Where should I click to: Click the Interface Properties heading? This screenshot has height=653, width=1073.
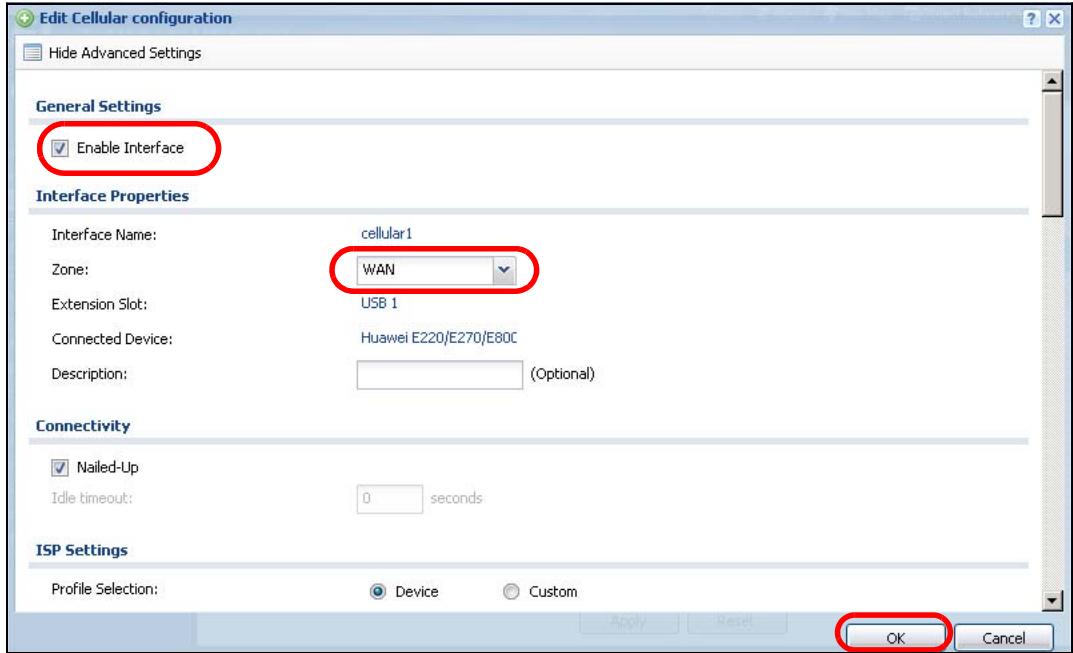[112, 196]
